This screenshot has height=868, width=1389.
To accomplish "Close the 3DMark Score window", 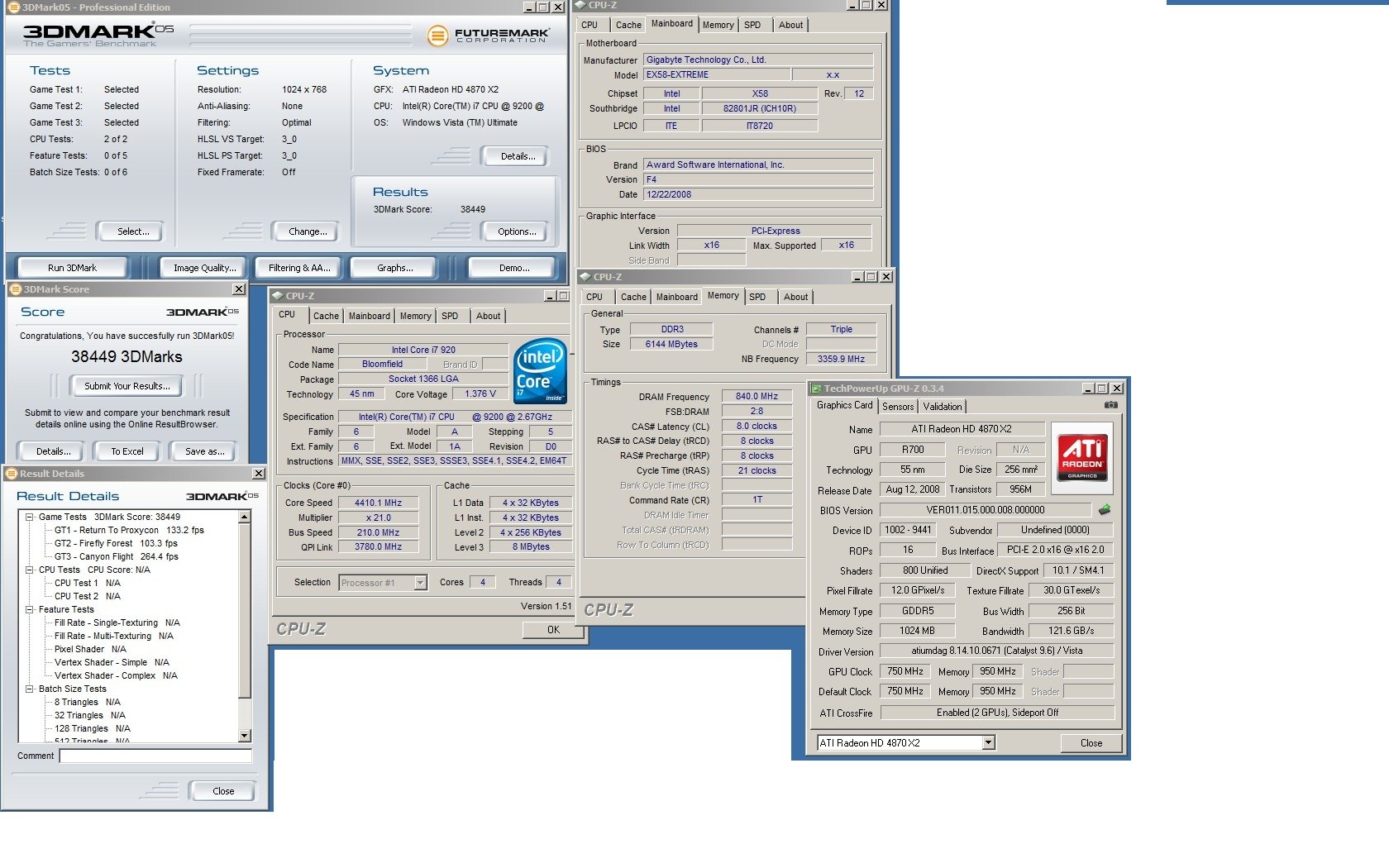I will [238, 289].
